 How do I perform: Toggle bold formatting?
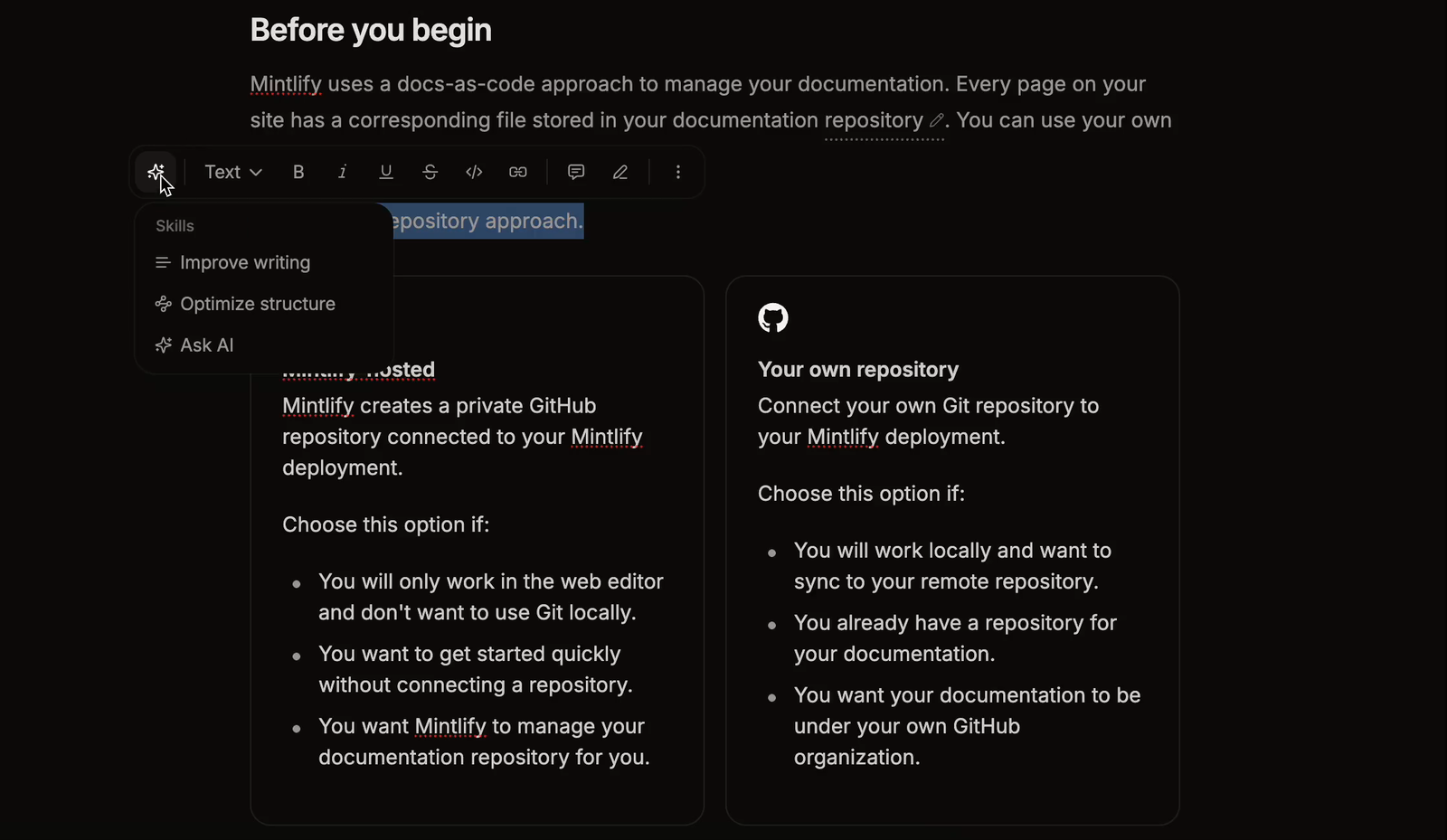[x=298, y=172]
